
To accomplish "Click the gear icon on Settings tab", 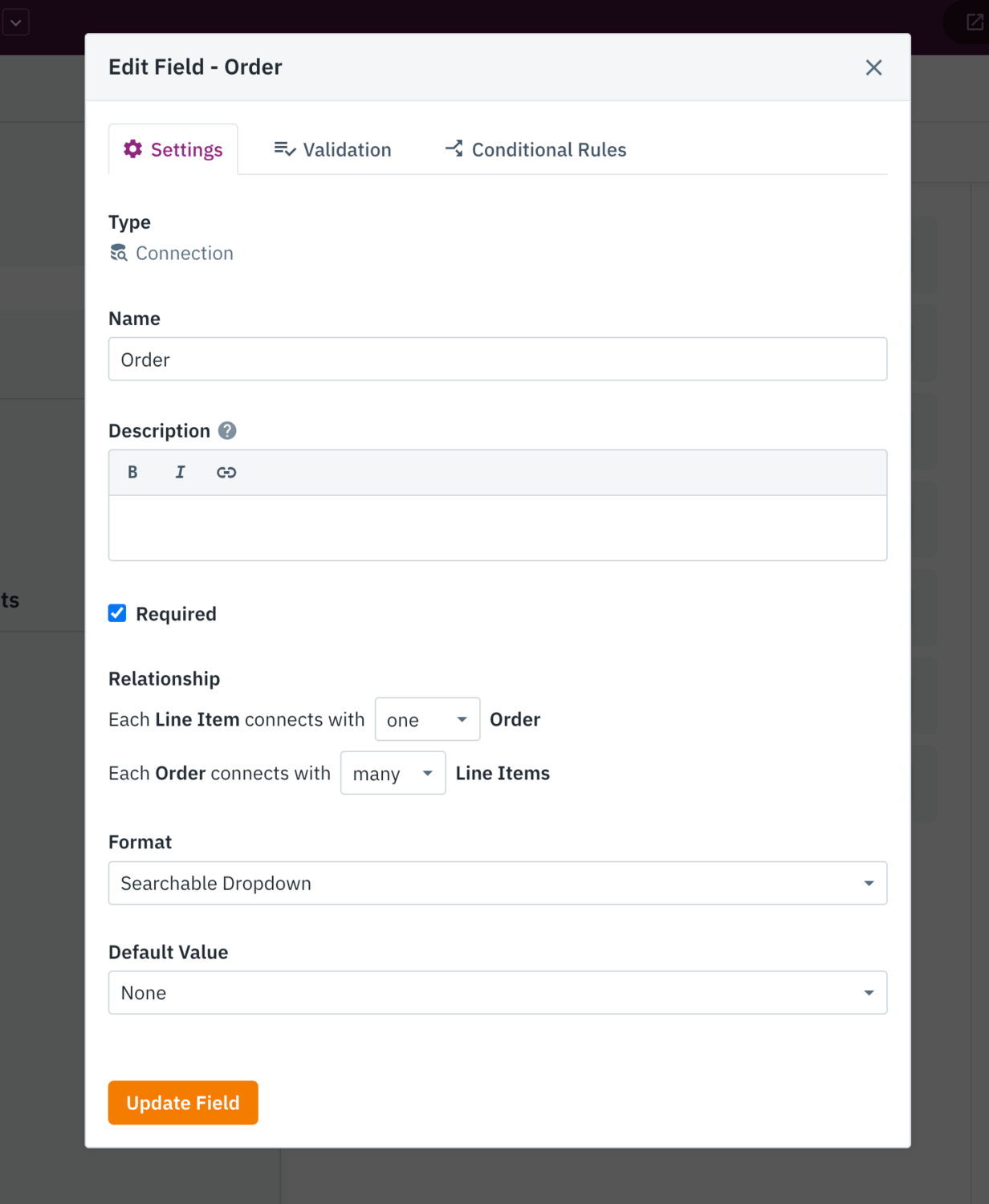I will (x=133, y=149).
